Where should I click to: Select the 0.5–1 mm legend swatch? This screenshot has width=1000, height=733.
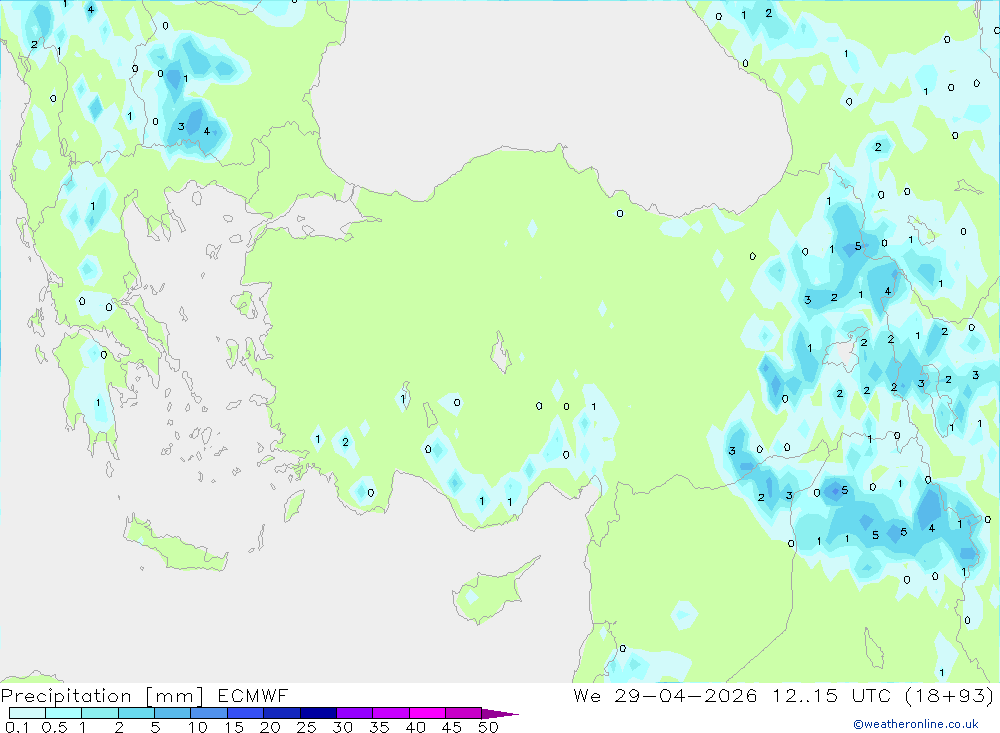64,713
